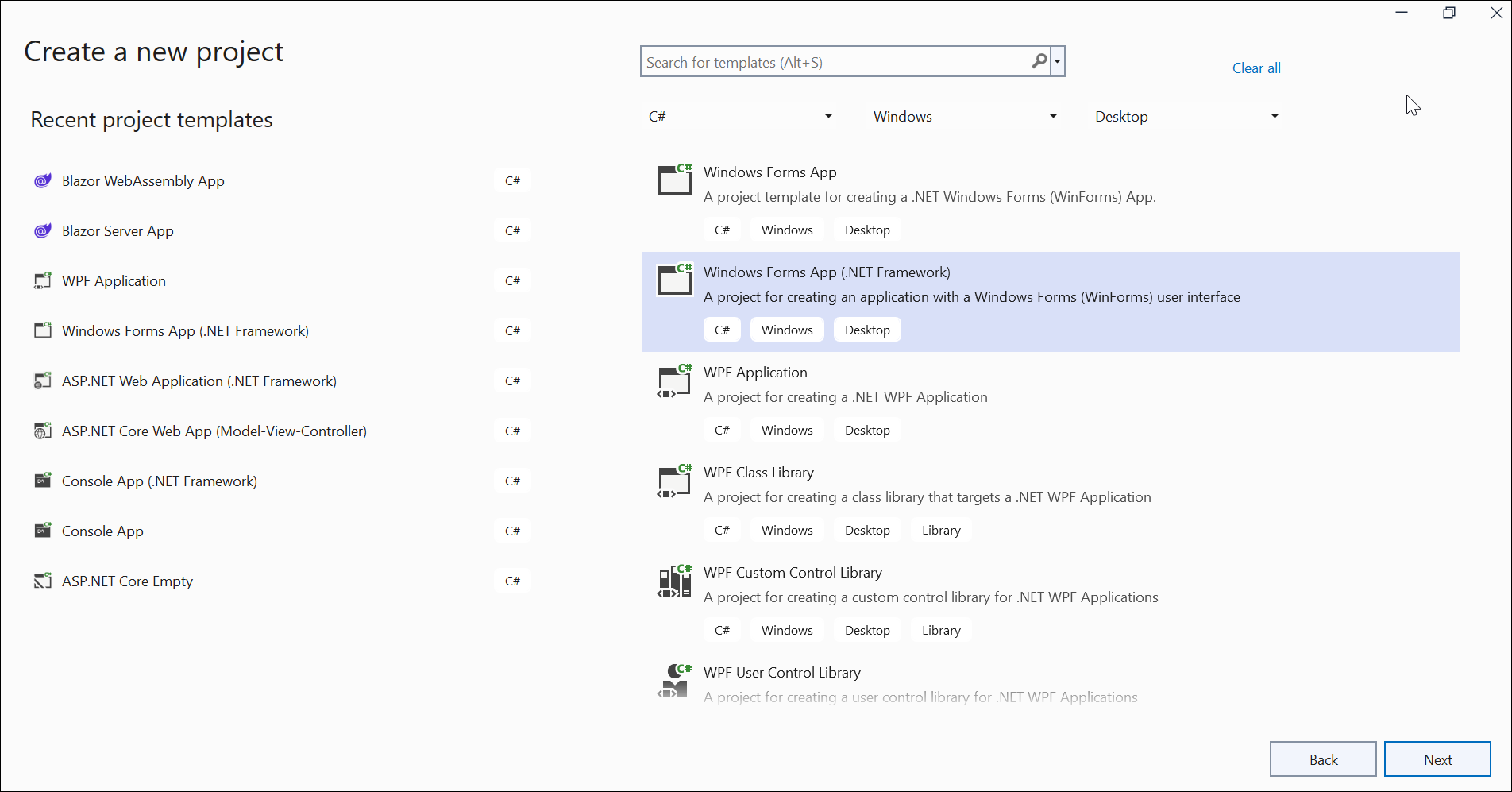Click the ASP.NET Core Empty template icon
The image size is (1512, 792).
tap(43, 581)
